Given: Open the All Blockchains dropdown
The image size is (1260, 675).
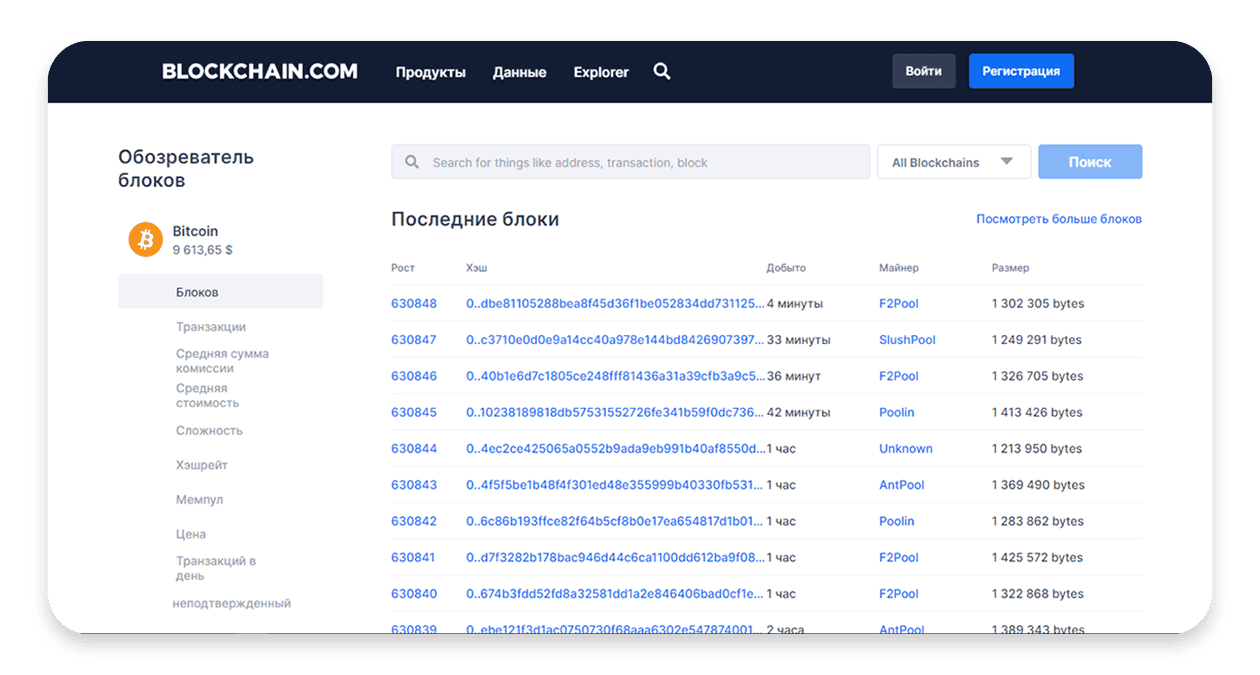Looking at the screenshot, I should [954, 162].
